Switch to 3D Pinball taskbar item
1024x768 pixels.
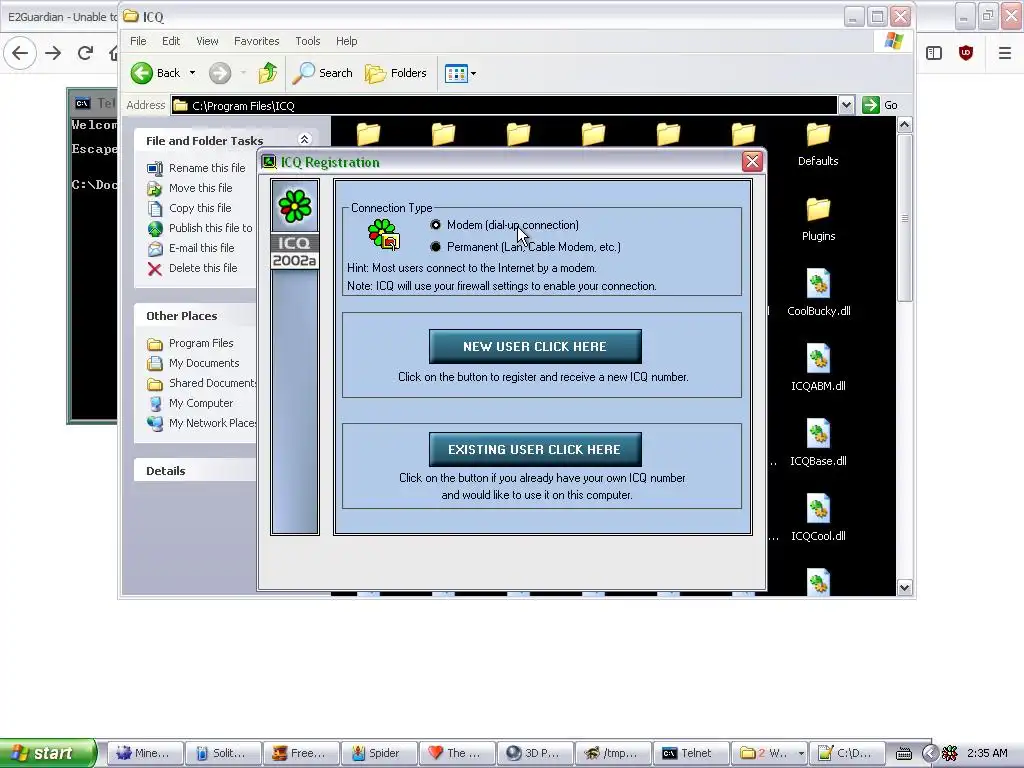click(534, 753)
